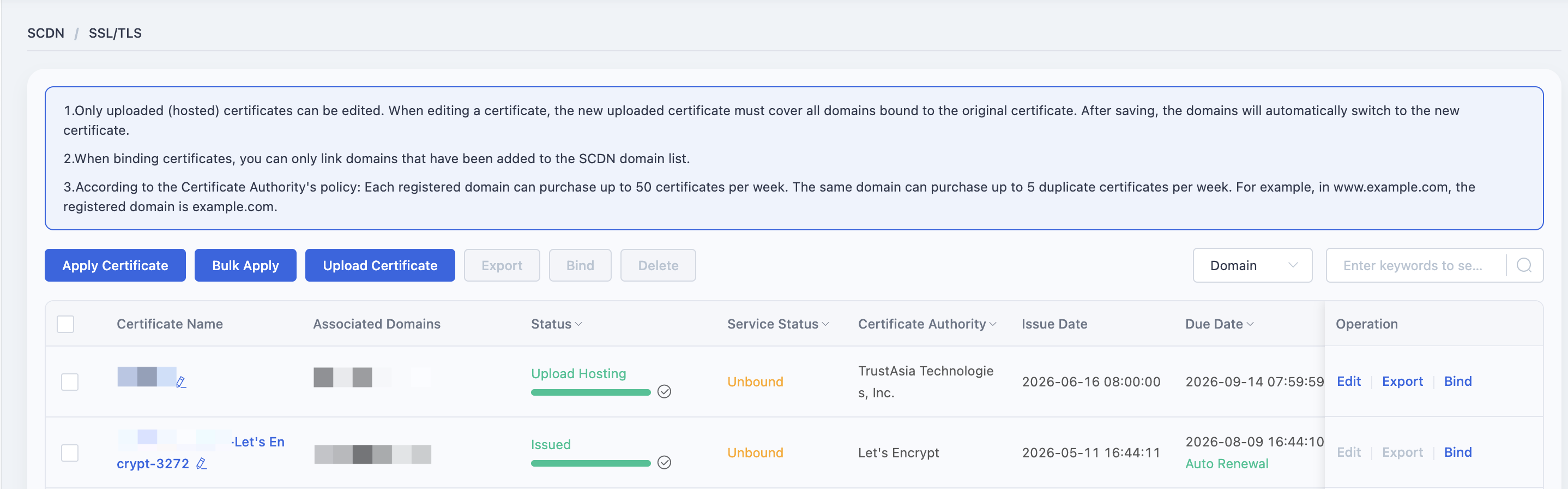Click the Issued status progress bar
Image resolution: width=1568 pixels, height=489 pixels.
[x=590, y=463]
